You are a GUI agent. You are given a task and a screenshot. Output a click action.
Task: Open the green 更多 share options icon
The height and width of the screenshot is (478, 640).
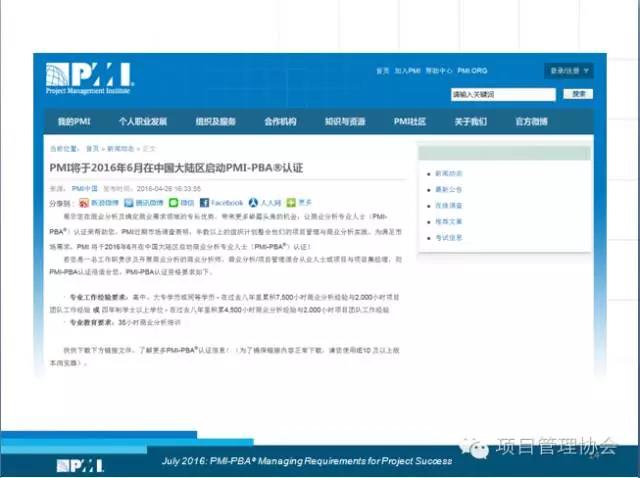(291, 203)
